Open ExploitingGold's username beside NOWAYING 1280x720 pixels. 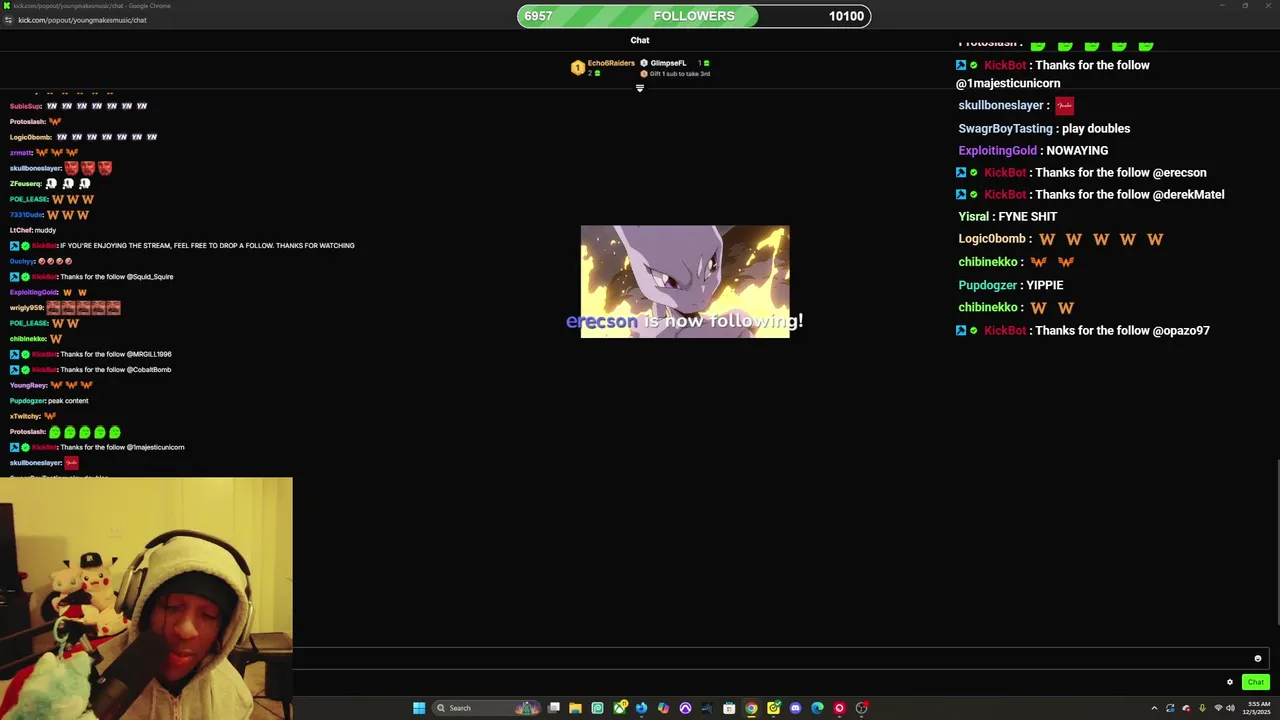coord(997,150)
